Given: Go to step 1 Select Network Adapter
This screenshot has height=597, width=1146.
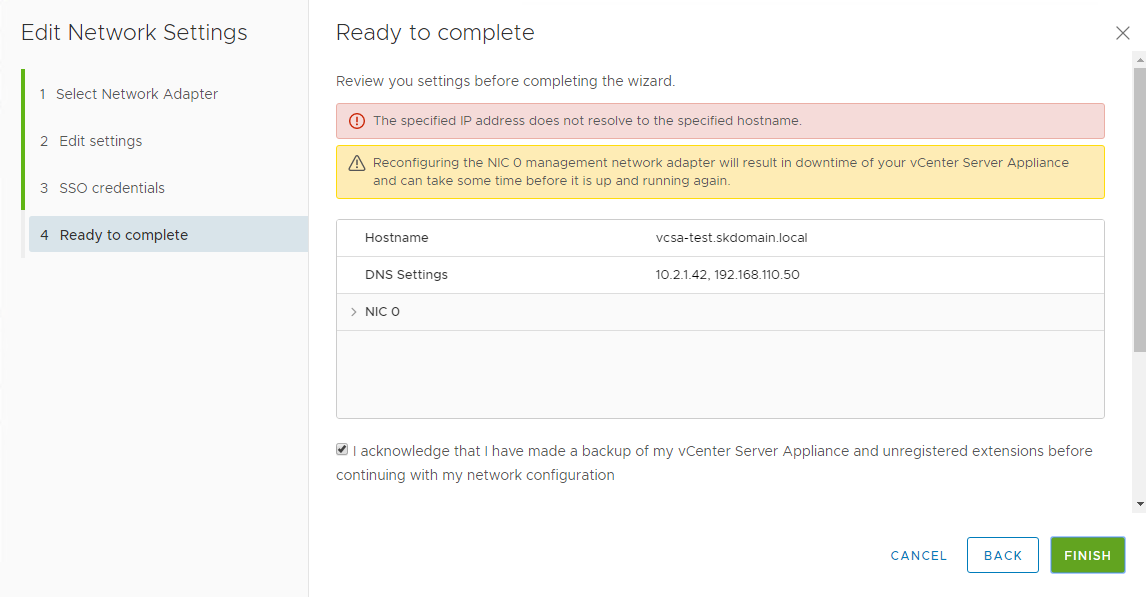Looking at the screenshot, I should tap(129, 94).
